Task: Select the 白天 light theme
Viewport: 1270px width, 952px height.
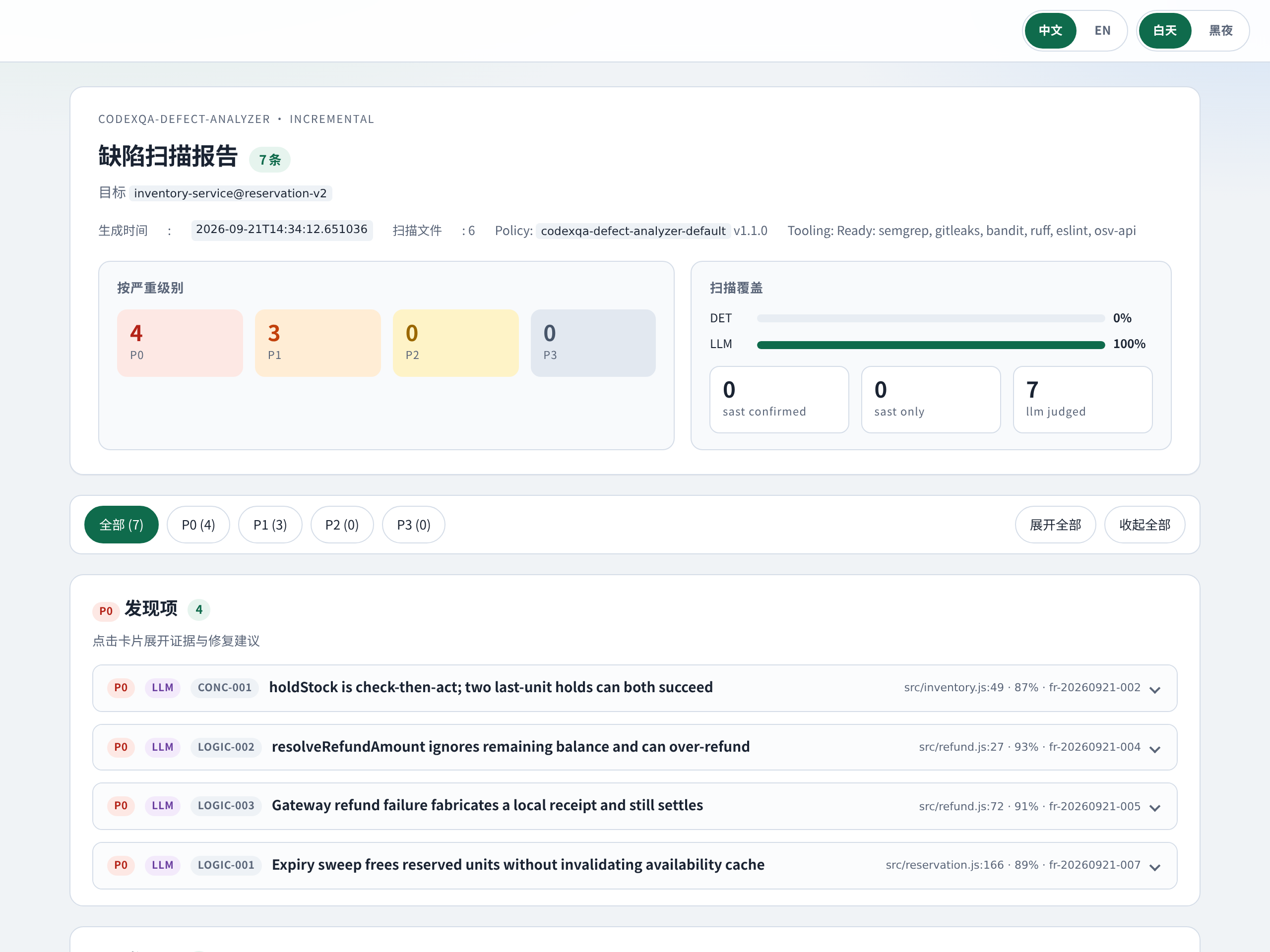Action: (x=1164, y=30)
